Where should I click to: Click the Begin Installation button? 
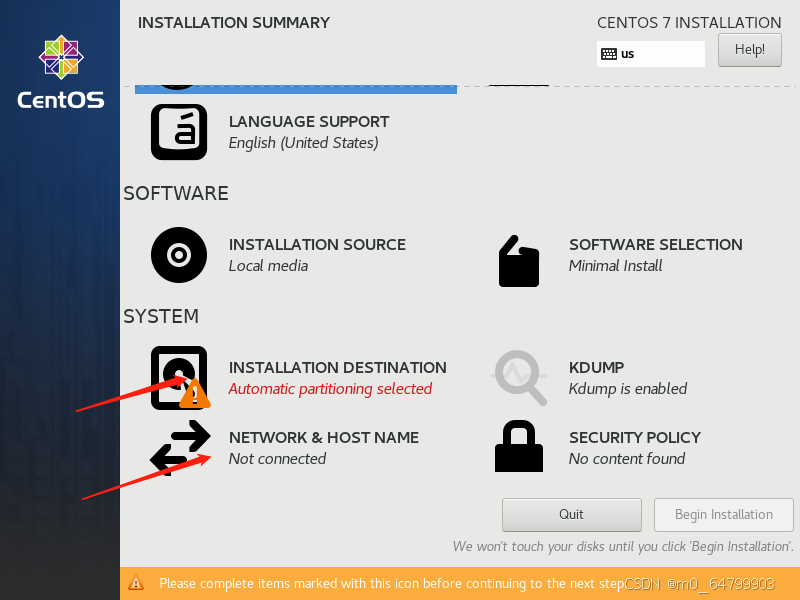(x=723, y=514)
